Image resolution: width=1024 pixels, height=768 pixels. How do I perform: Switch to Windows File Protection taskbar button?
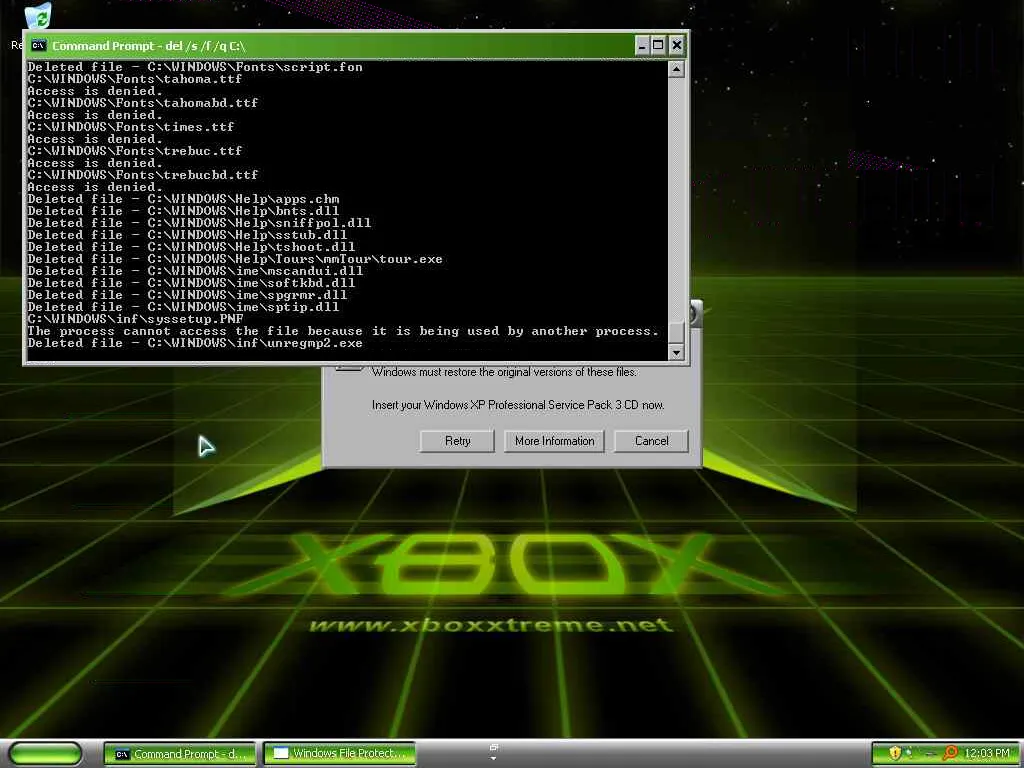pos(340,754)
